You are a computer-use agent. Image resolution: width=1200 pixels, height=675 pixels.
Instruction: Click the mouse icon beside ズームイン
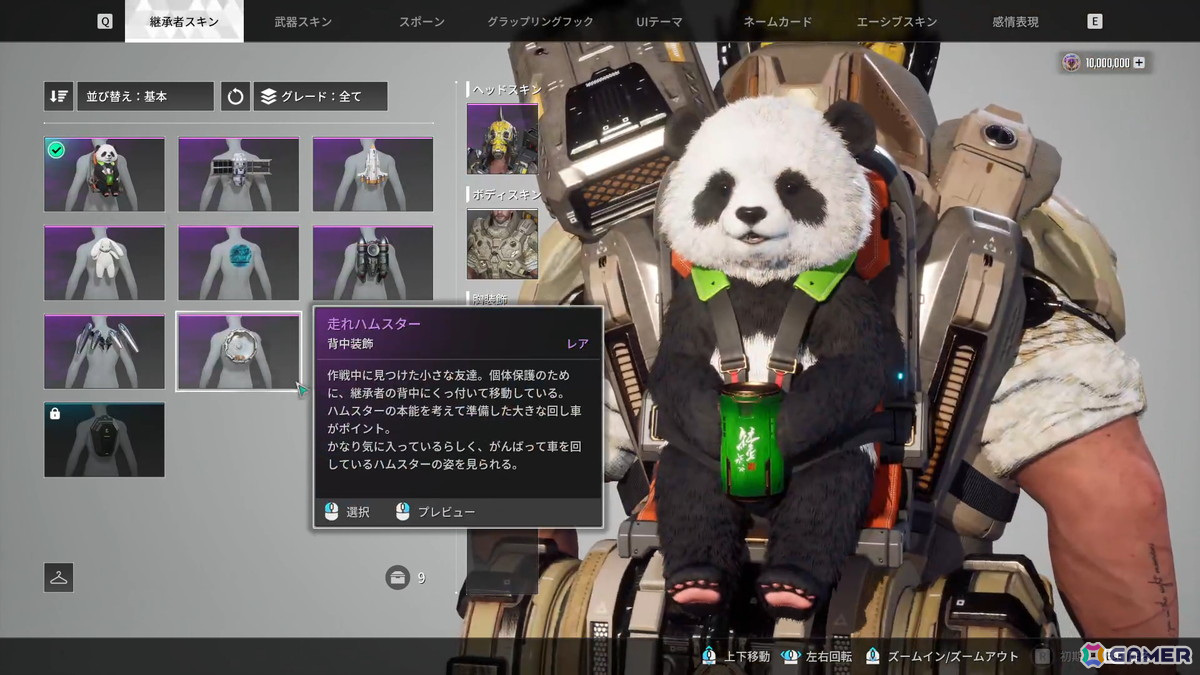pyautogui.click(x=873, y=656)
